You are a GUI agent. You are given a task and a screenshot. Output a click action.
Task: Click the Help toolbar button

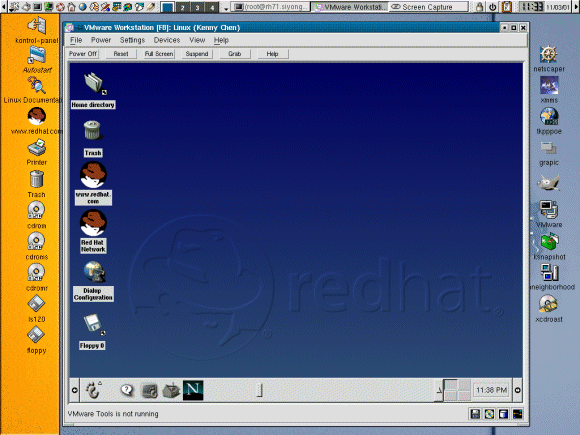click(273, 54)
